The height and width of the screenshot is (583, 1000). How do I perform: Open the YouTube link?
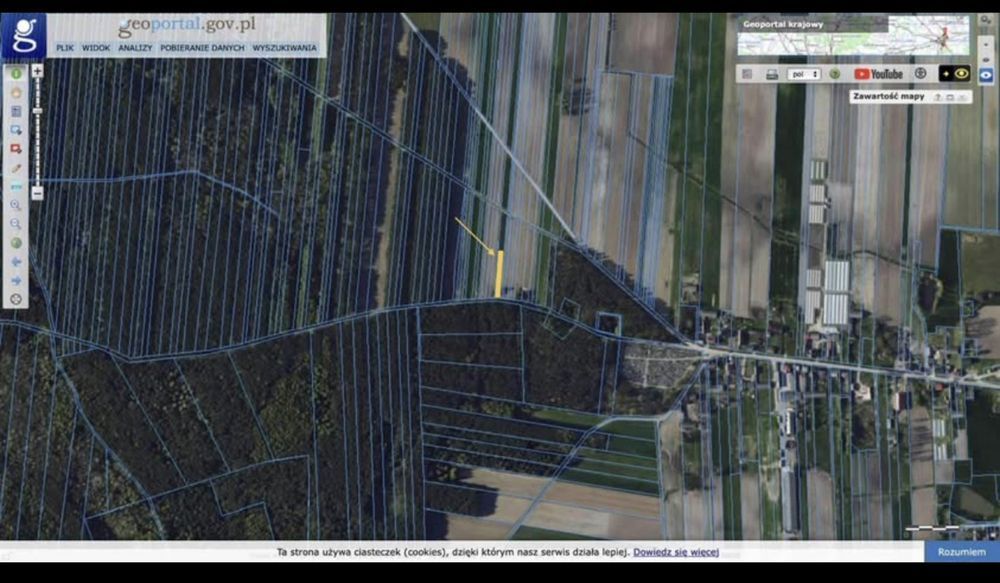coord(878,74)
